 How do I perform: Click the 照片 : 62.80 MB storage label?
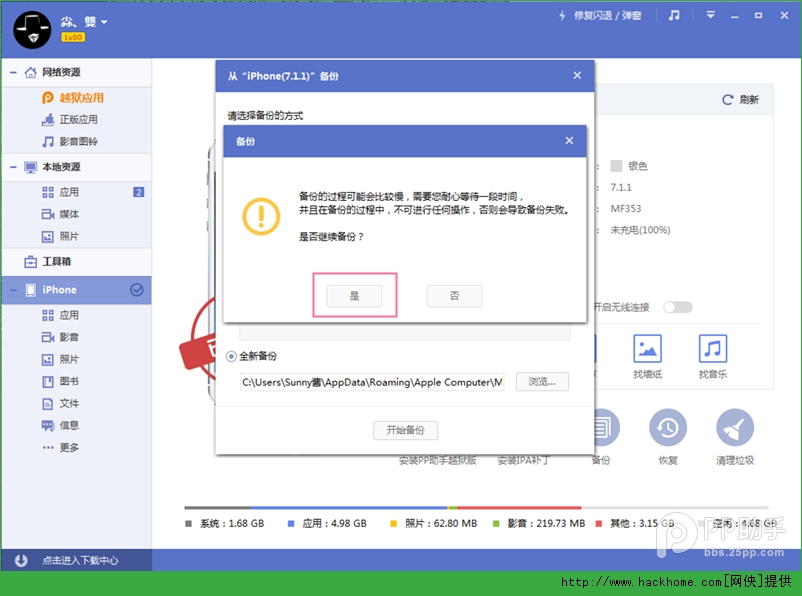tap(441, 523)
